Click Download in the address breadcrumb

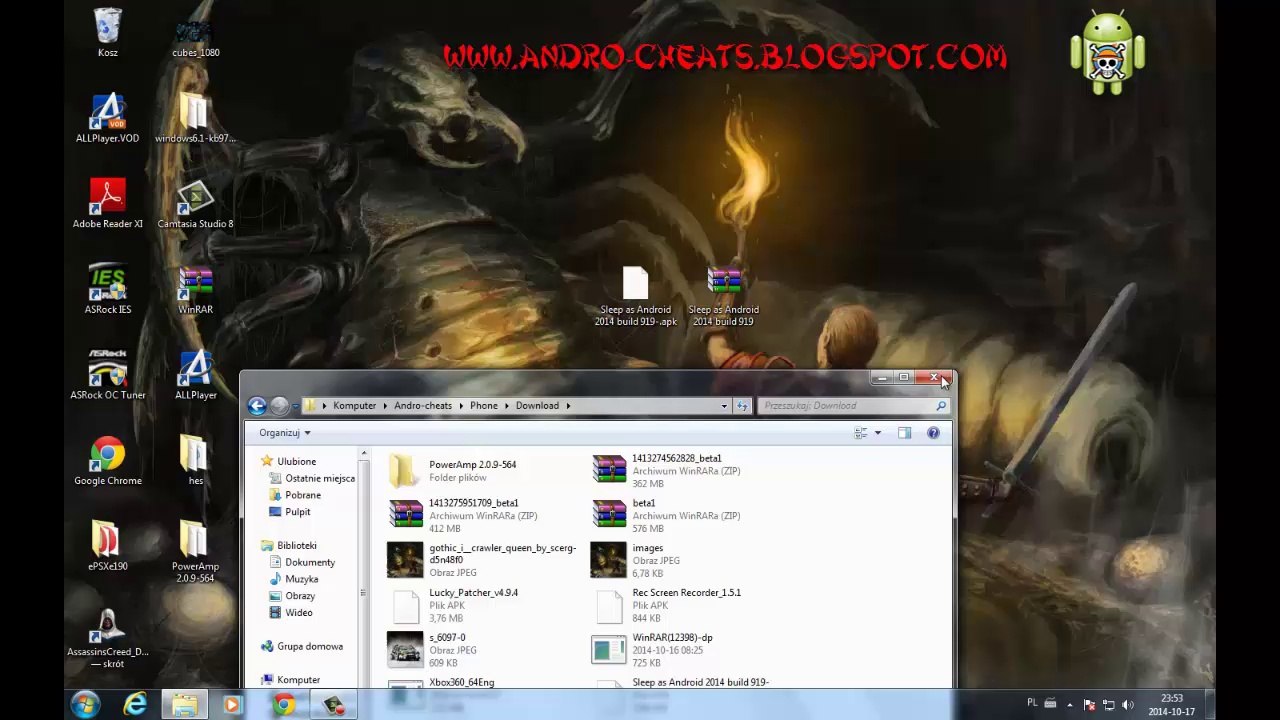(537, 406)
